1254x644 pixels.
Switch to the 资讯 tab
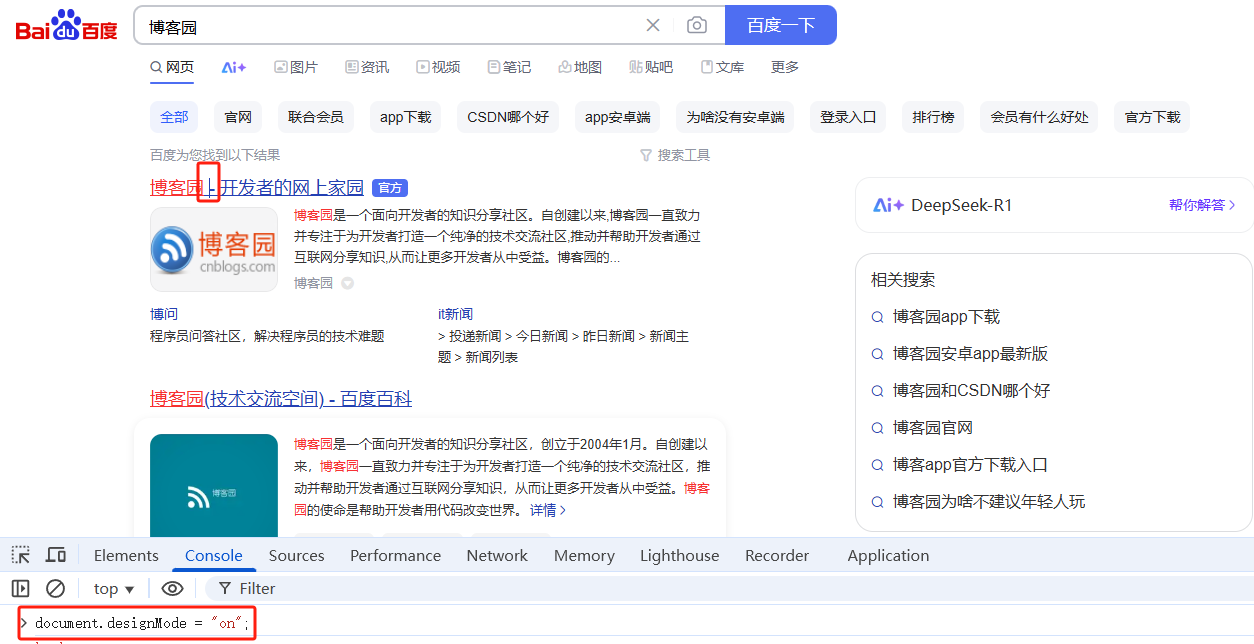367,67
